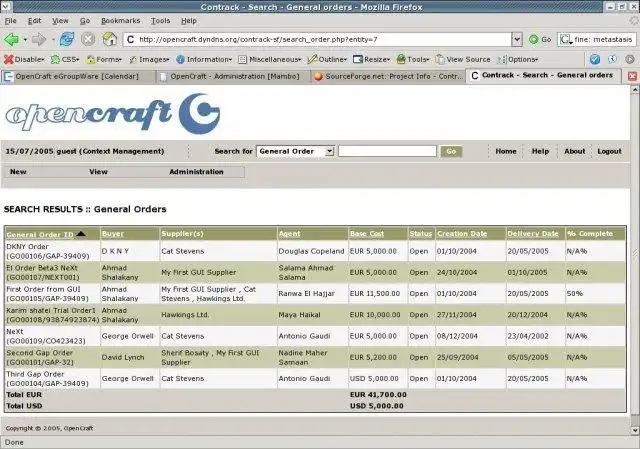
Task: Click in the search text input field
Action: tap(387, 151)
